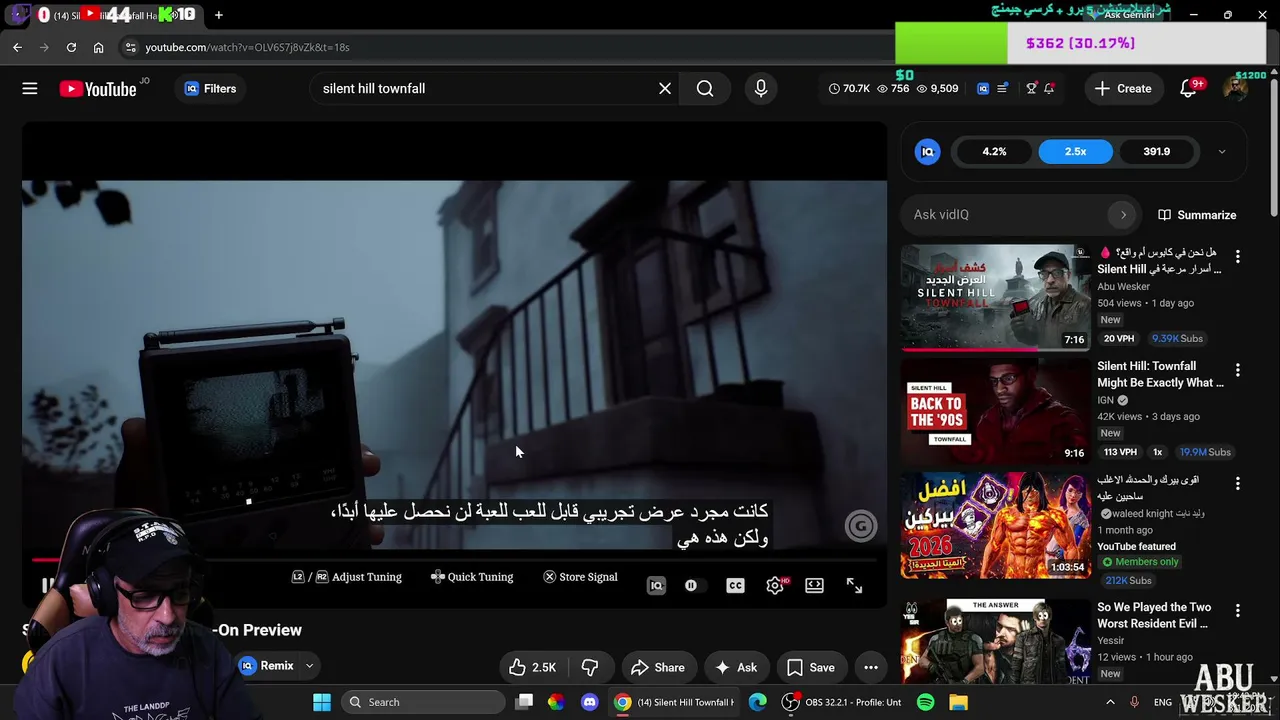Start voice search with the microphone
This screenshot has width=1280, height=720.
tap(761, 89)
